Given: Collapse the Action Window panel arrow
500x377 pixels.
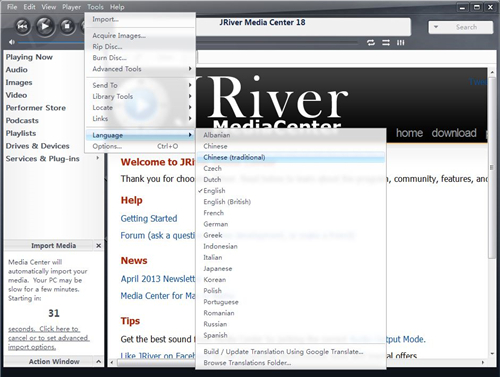Looking at the screenshot, I should 99,361.
